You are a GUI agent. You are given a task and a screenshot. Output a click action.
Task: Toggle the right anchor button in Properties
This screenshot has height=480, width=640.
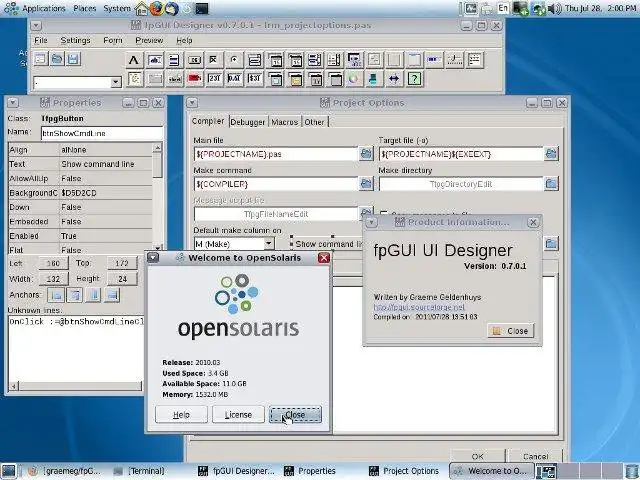coord(94,295)
